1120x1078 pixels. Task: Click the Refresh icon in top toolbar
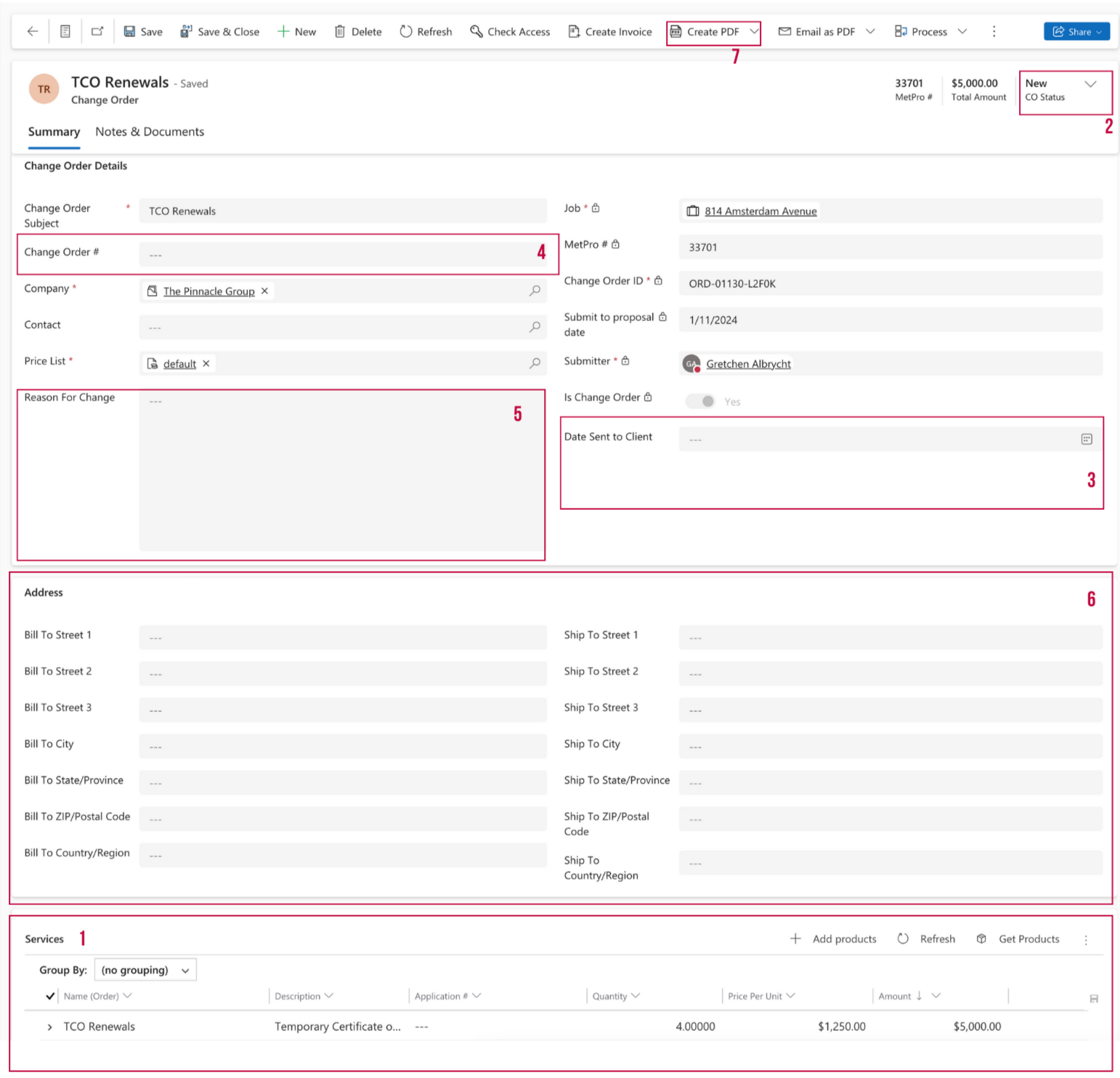pos(406,31)
